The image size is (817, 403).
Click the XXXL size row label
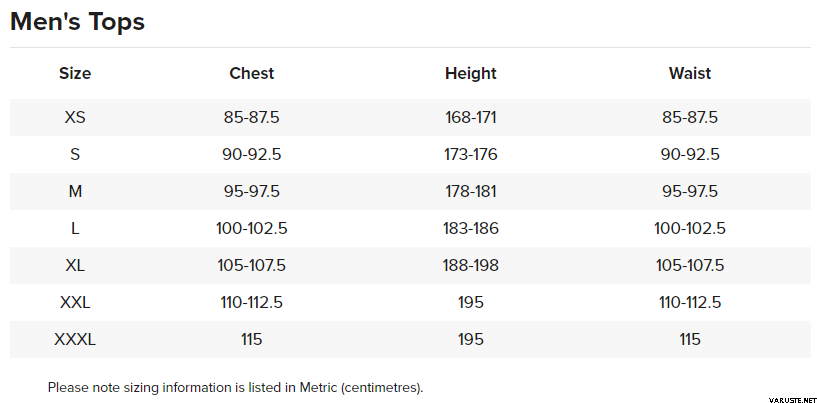click(x=75, y=339)
